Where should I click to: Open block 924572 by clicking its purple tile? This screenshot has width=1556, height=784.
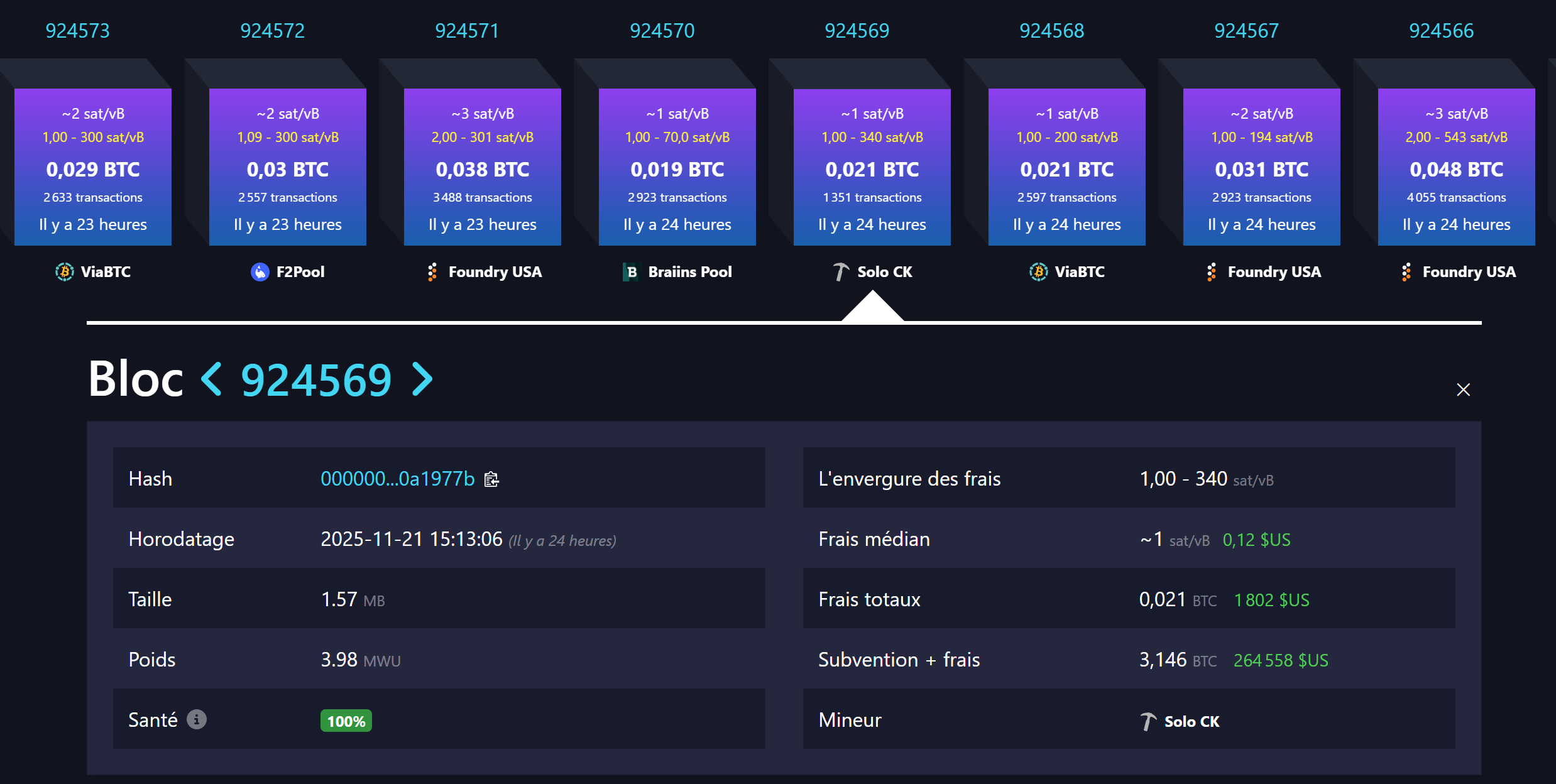pyautogui.click(x=287, y=166)
